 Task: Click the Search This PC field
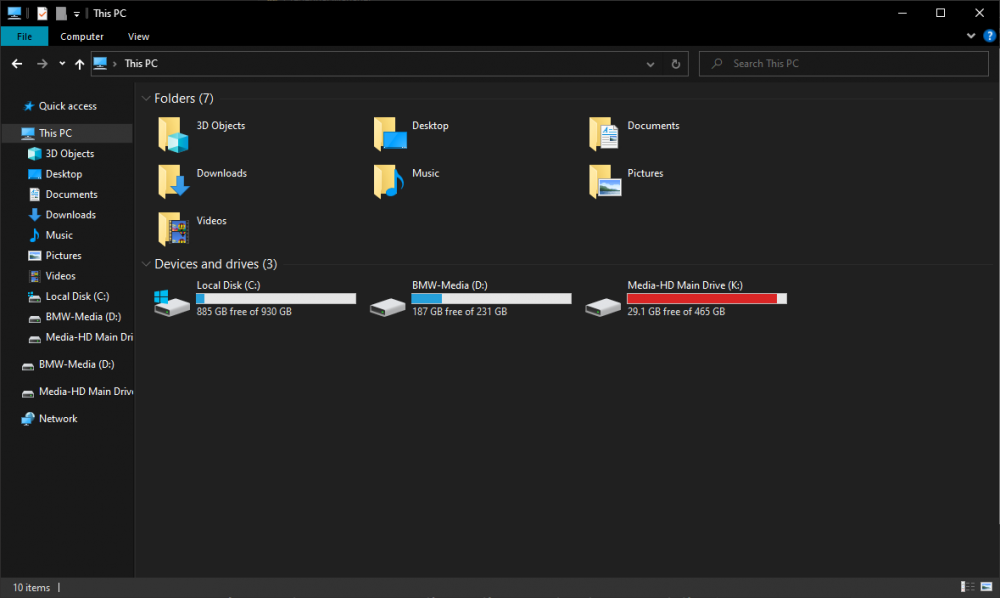pyautogui.click(x=844, y=64)
